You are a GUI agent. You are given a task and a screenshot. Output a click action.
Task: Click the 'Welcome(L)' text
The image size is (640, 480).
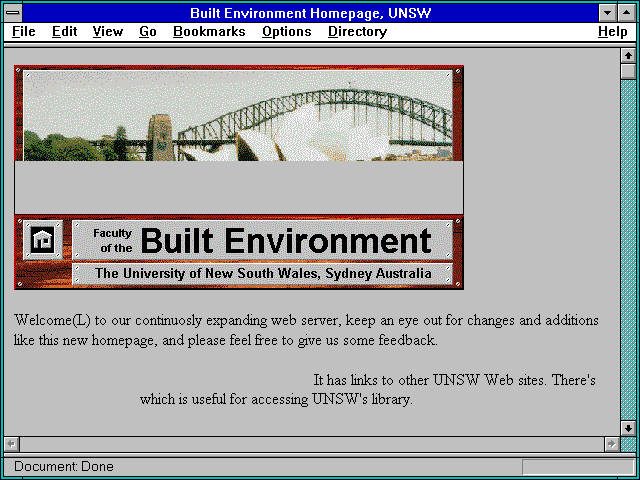(52, 320)
